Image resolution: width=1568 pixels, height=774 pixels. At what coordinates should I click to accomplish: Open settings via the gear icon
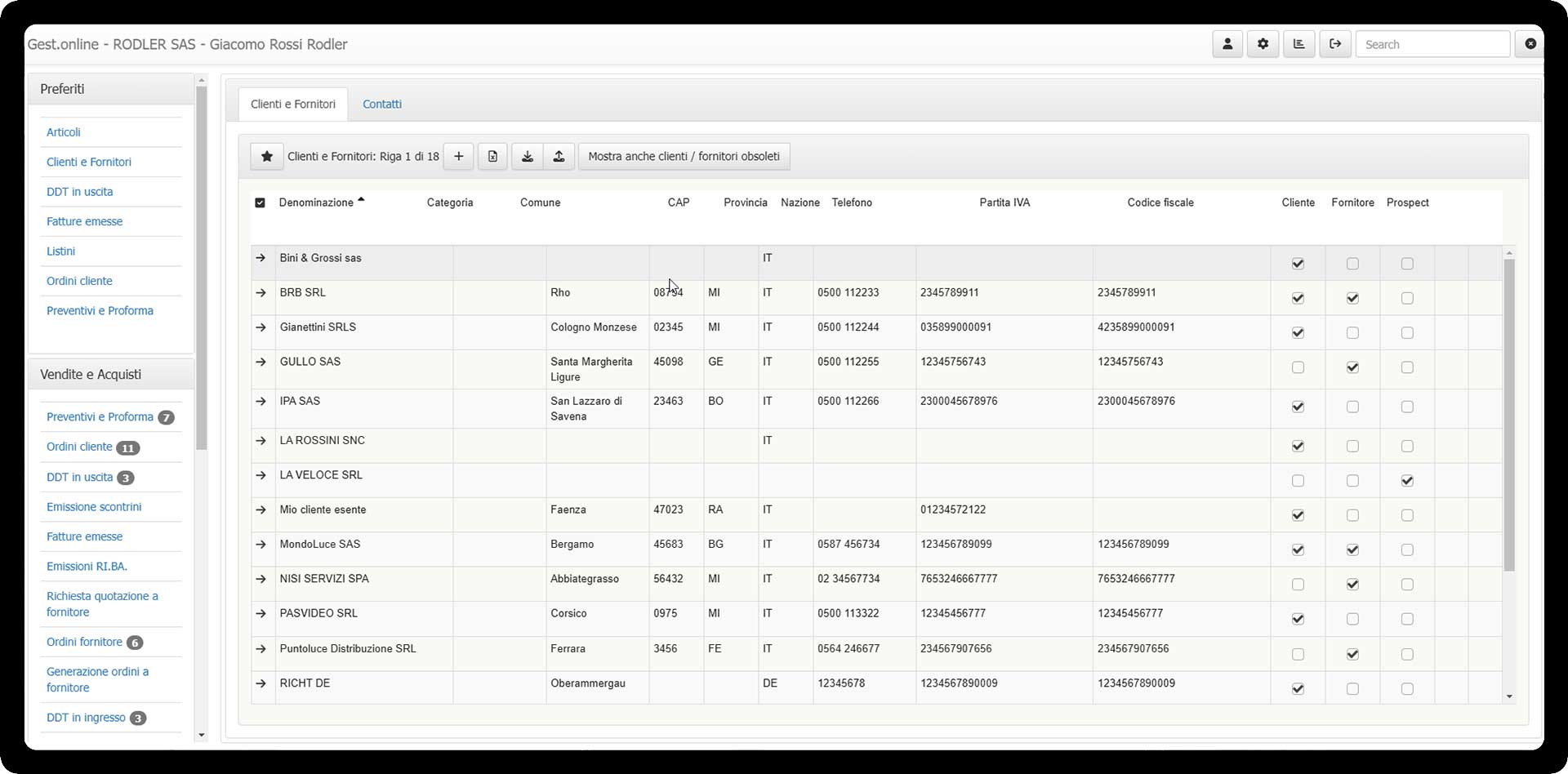pos(1263,44)
